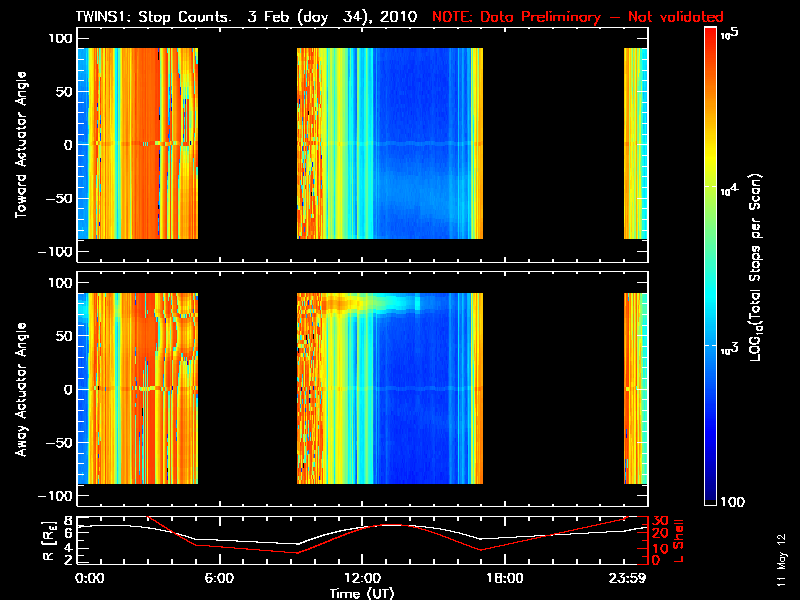Click the '12:00' time tick label

click(362, 579)
